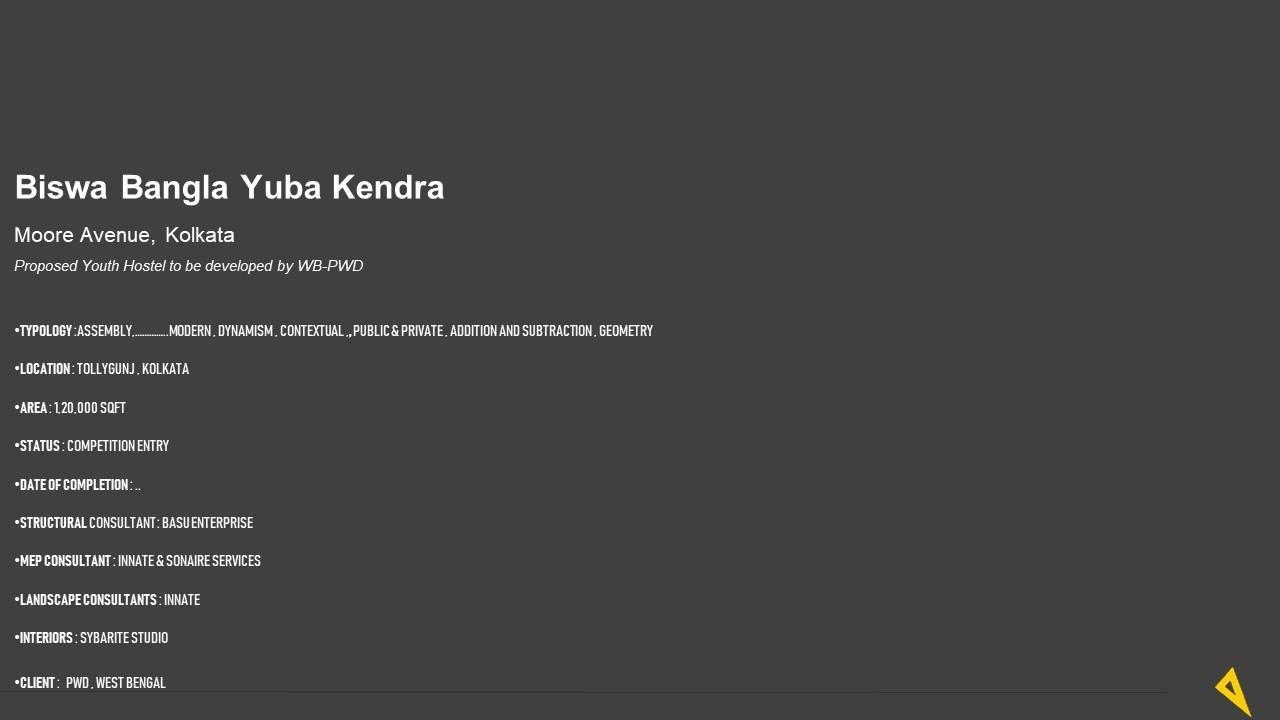Screen dimensions: 1280x720
Task: Click the word GEOMETRY in the typology line
Action: click(626, 331)
